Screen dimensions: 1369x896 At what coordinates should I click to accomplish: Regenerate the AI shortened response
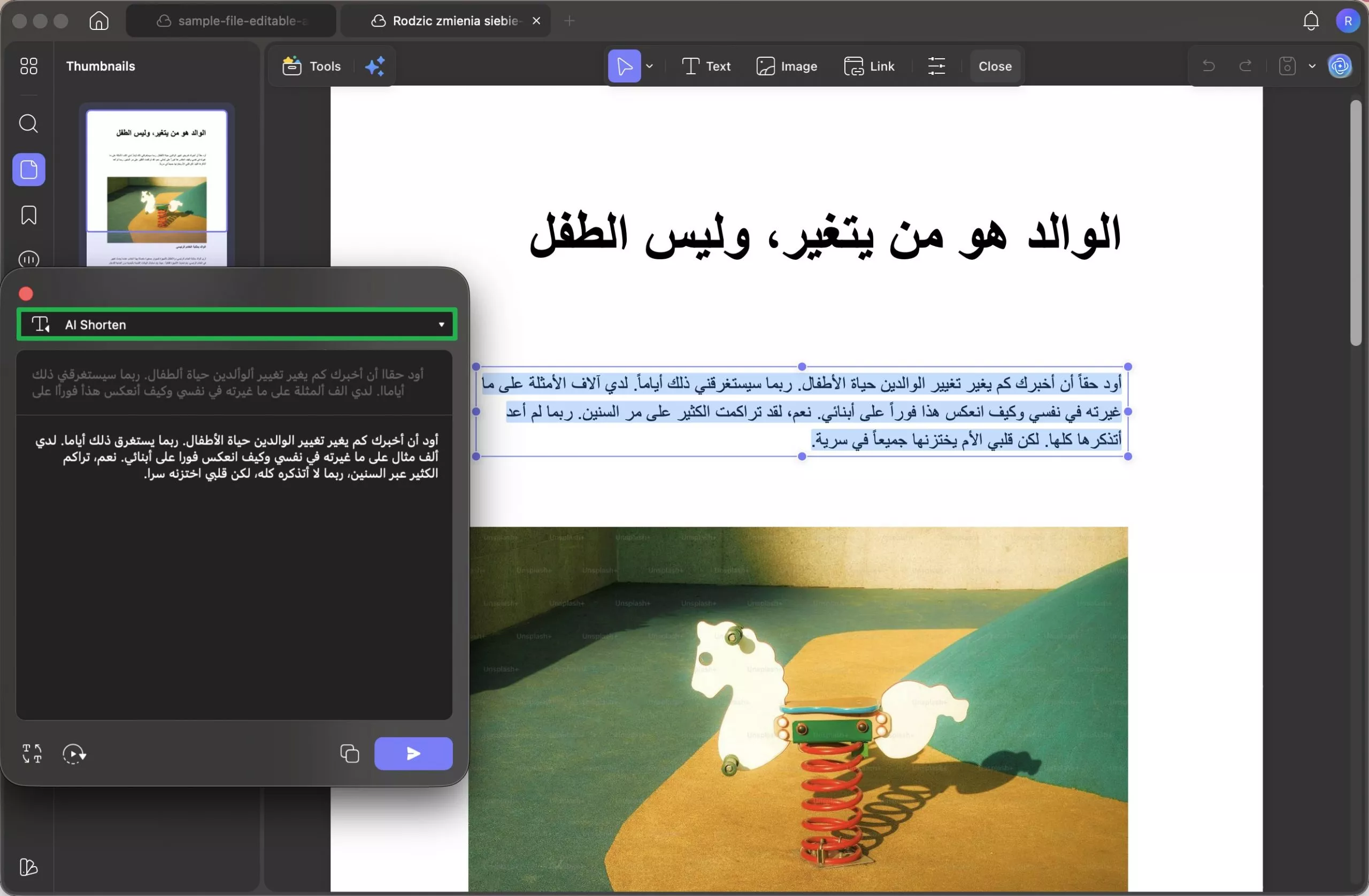pyautogui.click(x=74, y=754)
